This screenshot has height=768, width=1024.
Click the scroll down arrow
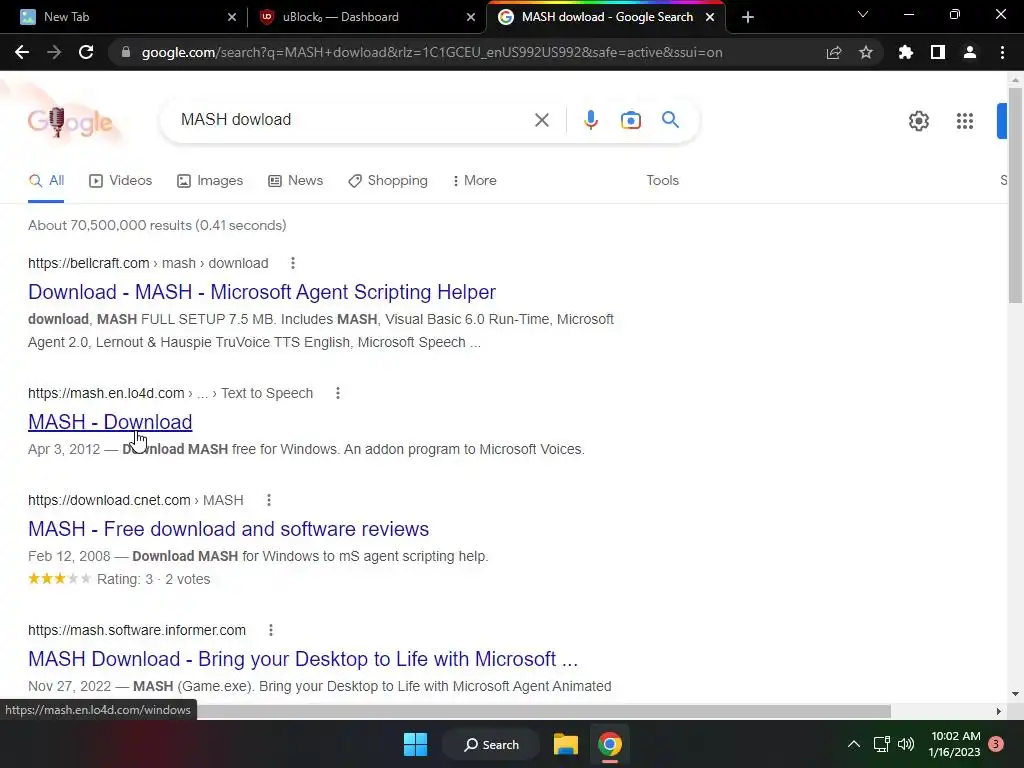(1015, 694)
